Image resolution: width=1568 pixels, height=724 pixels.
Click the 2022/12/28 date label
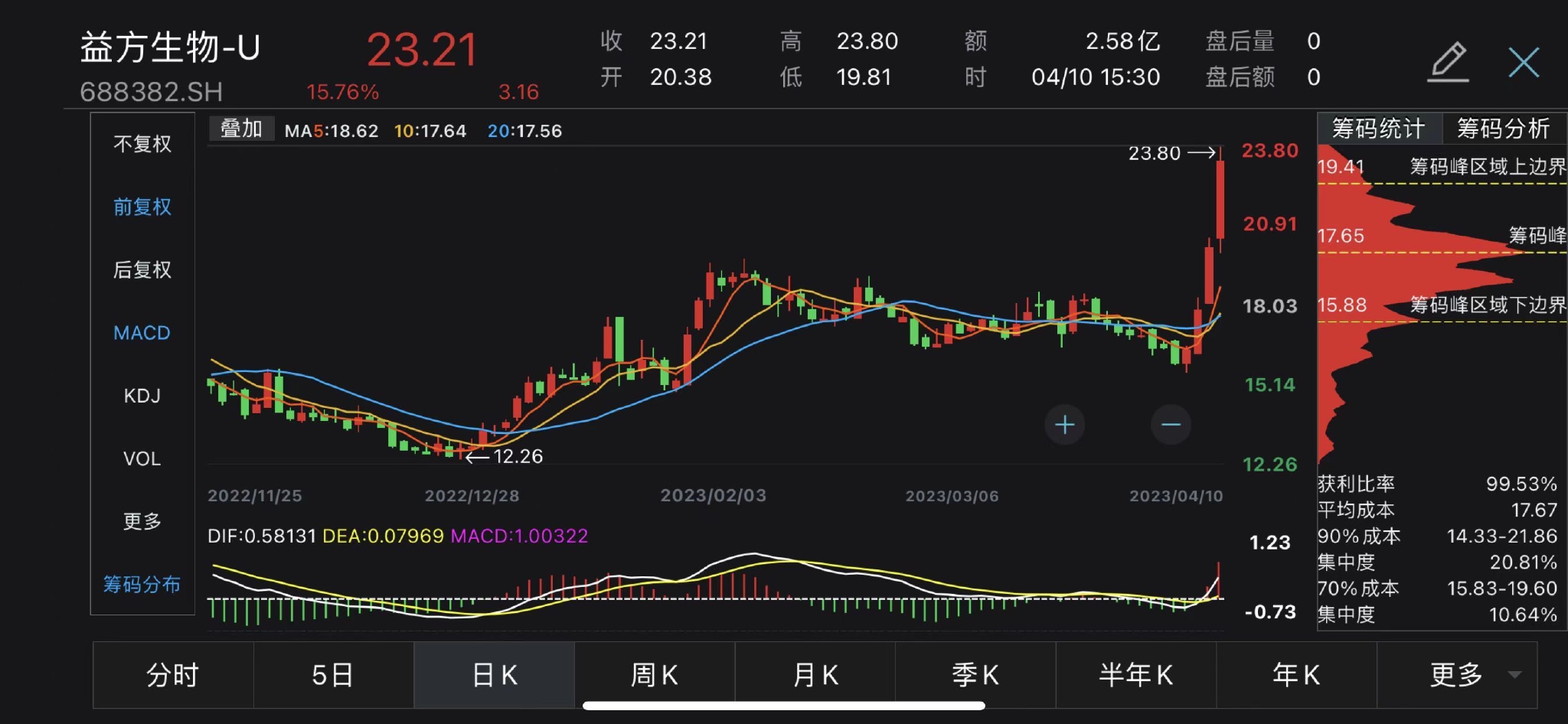(472, 496)
